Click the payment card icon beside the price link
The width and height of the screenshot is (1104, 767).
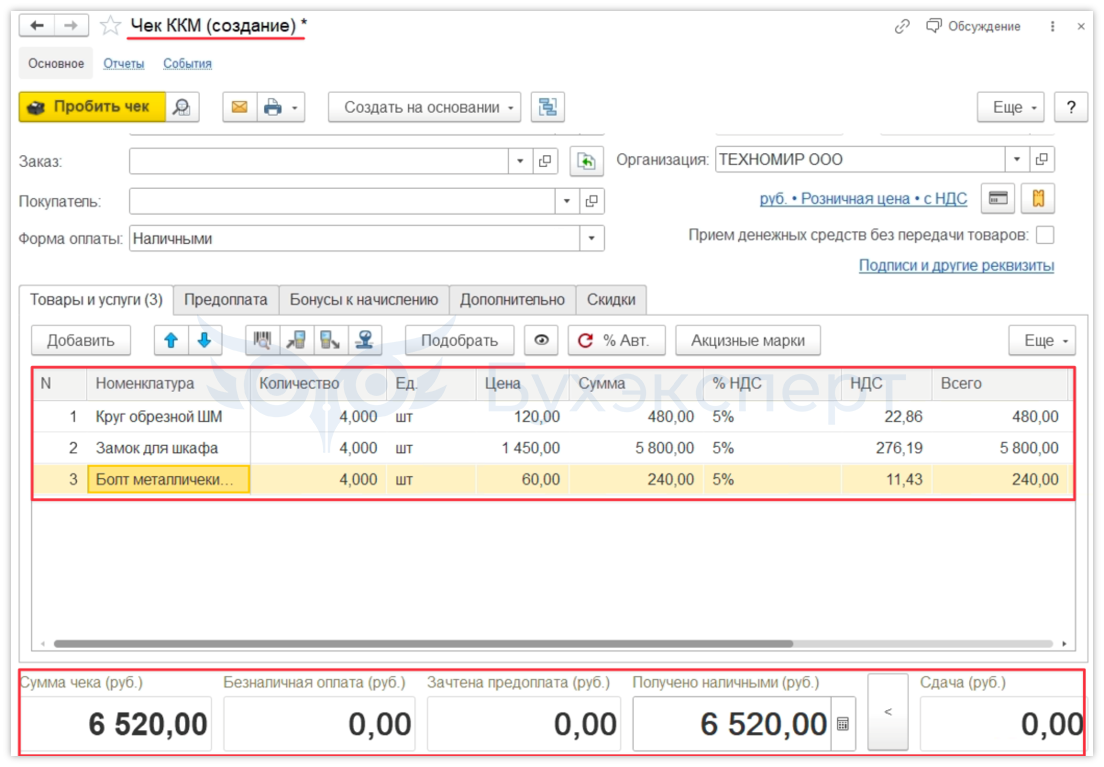pyautogui.click(x=997, y=199)
